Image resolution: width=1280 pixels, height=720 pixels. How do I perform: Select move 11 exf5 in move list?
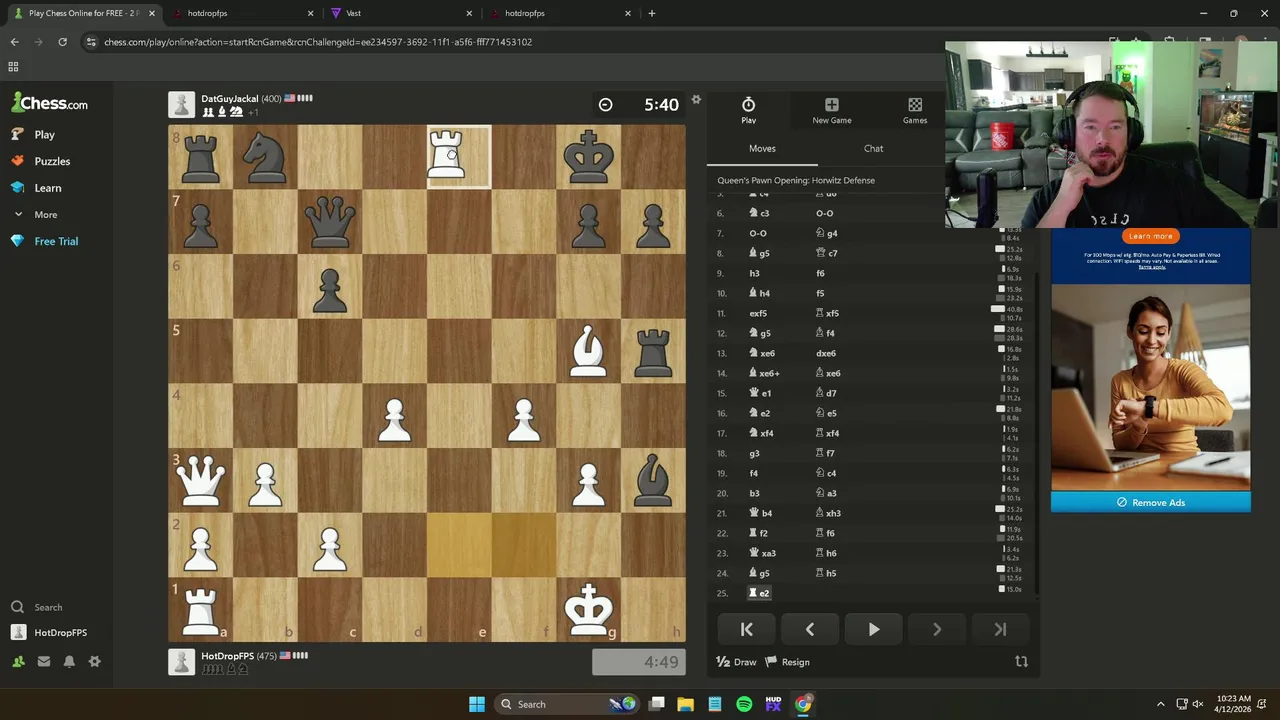pyautogui.click(x=758, y=313)
